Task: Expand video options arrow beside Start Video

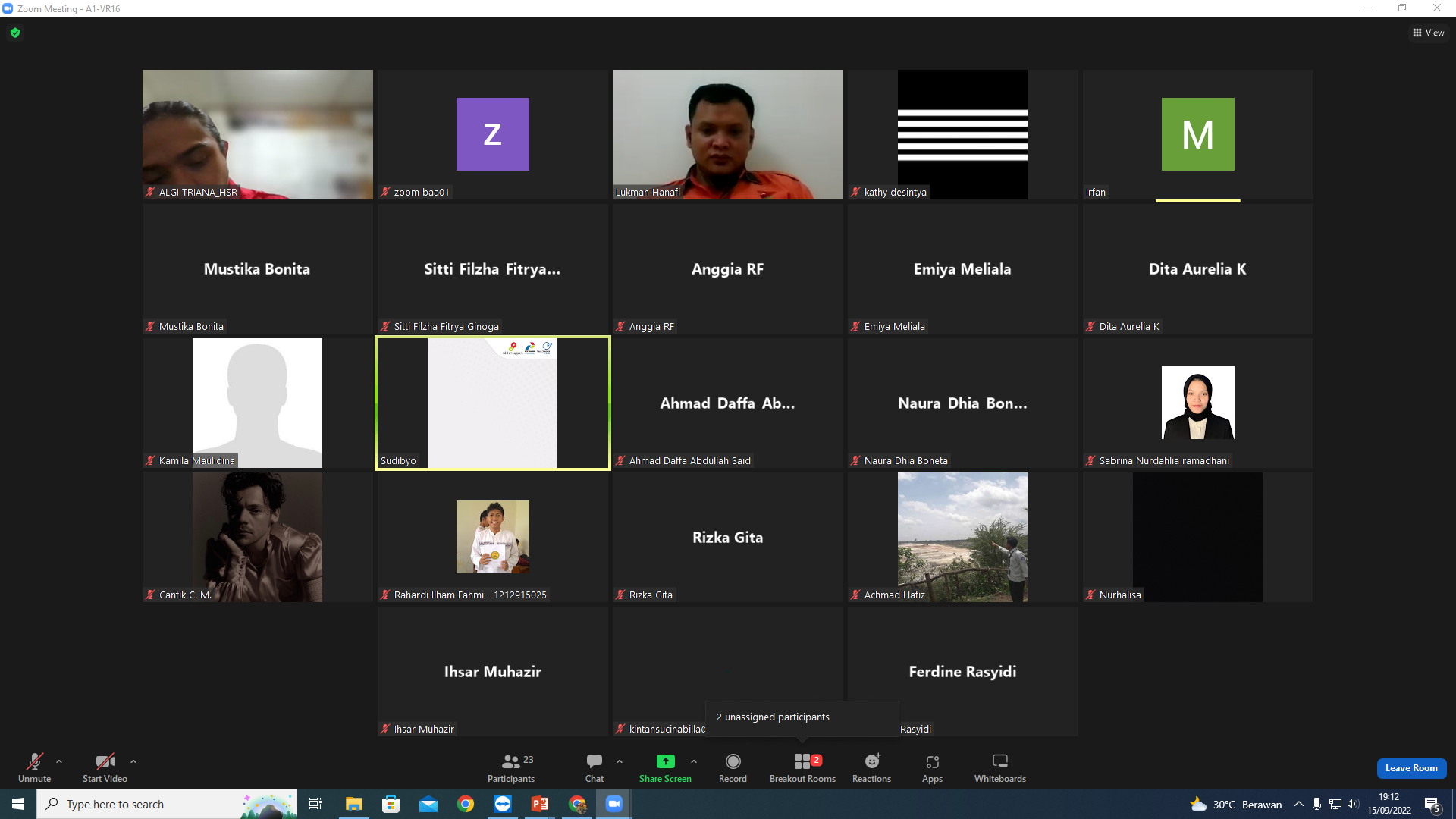Action: [x=133, y=761]
